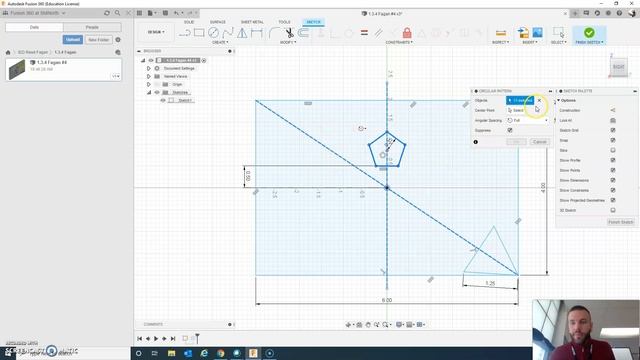Click the New Folder button
Screen dimensions: 640x360
coord(98,40)
